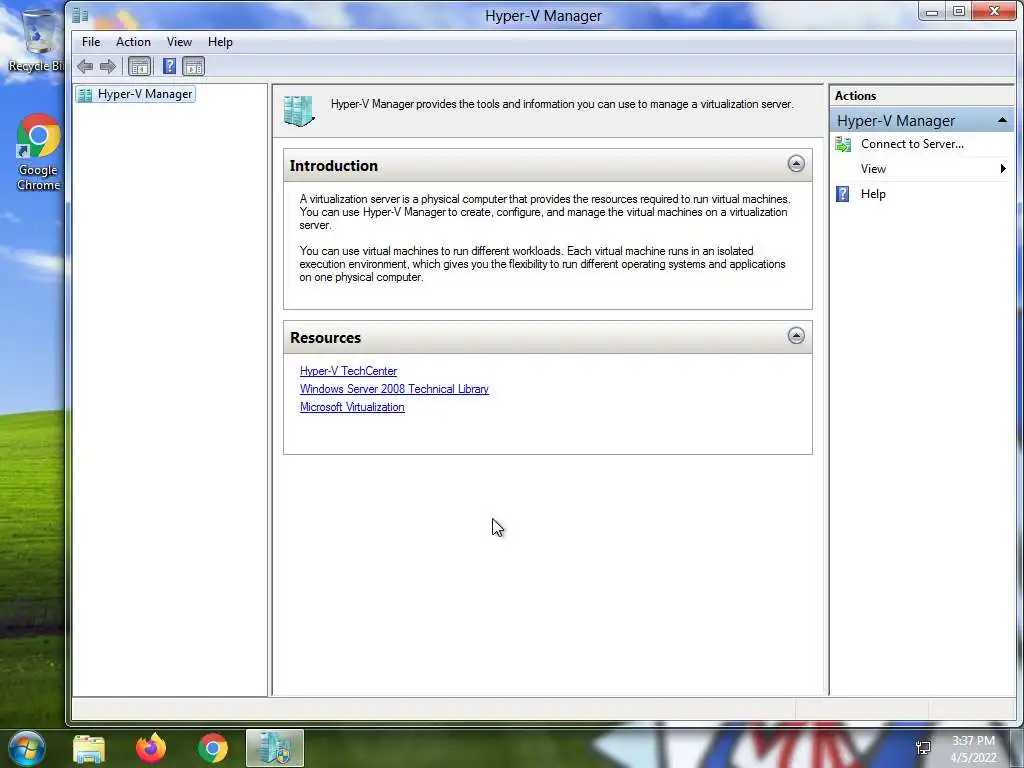This screenshot has height=768, width=1024.
Task: Click the Back arrow toolbar icon
Action: tap(85, 66)
